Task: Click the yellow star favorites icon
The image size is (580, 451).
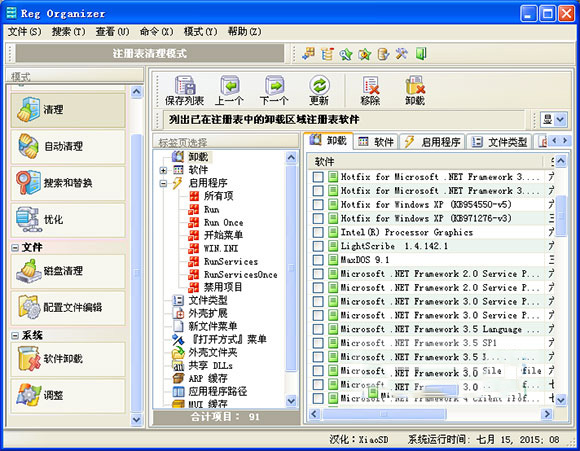Action: pyautogui.click(x=364, y=54)
